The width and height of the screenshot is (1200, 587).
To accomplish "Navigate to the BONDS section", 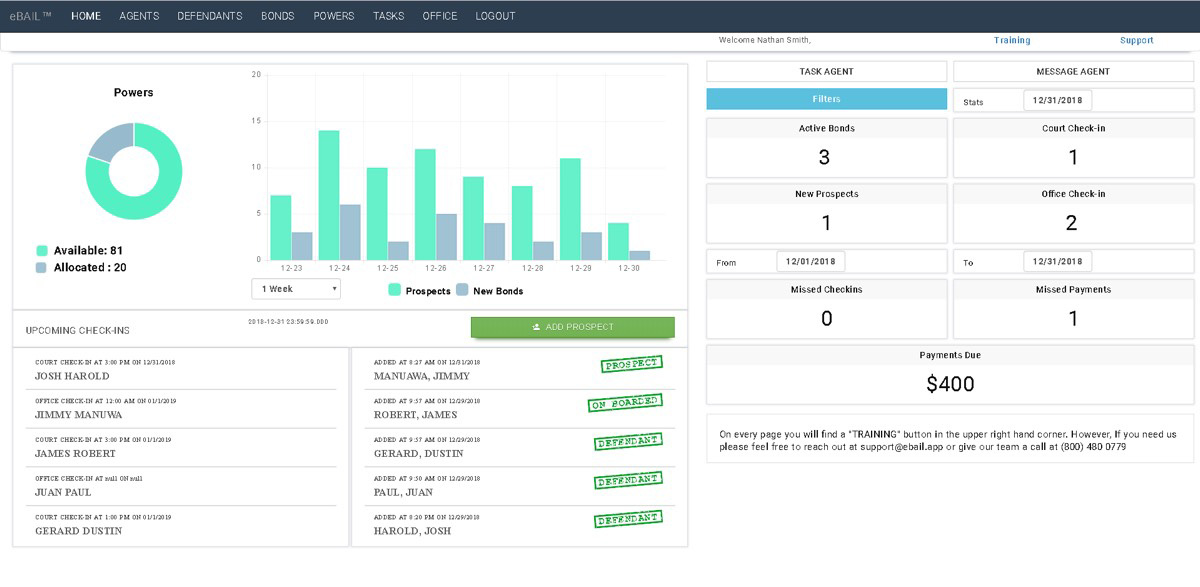I will (277, 15).
